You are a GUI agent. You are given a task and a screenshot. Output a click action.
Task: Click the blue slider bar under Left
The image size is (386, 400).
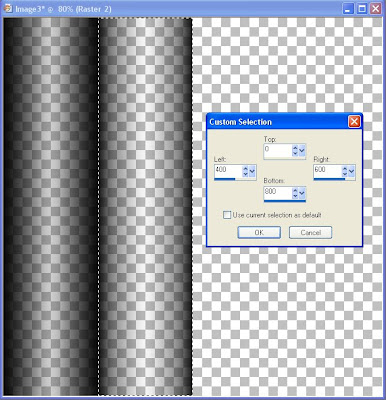235,179
